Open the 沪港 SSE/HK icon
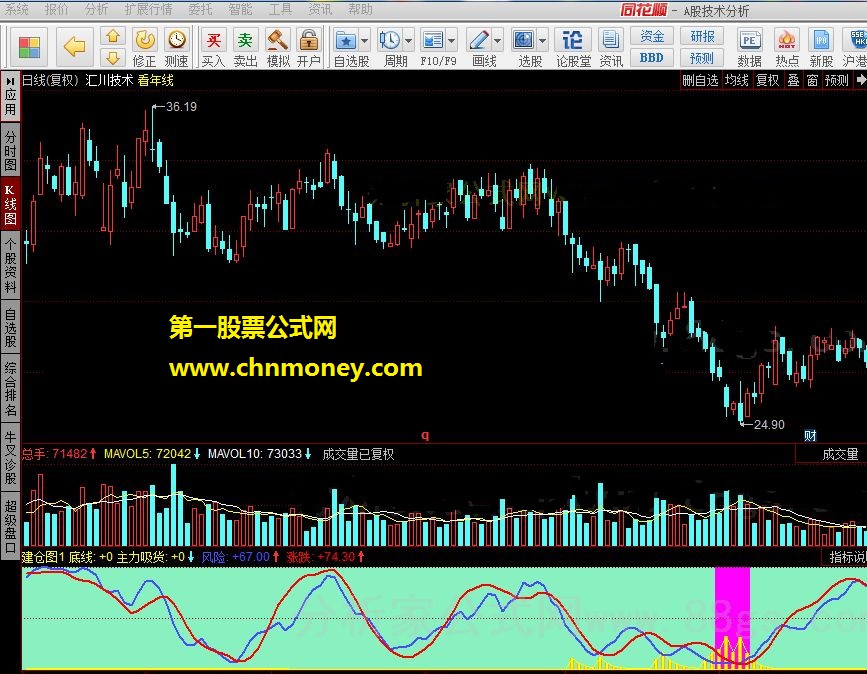 coord(855,48)
